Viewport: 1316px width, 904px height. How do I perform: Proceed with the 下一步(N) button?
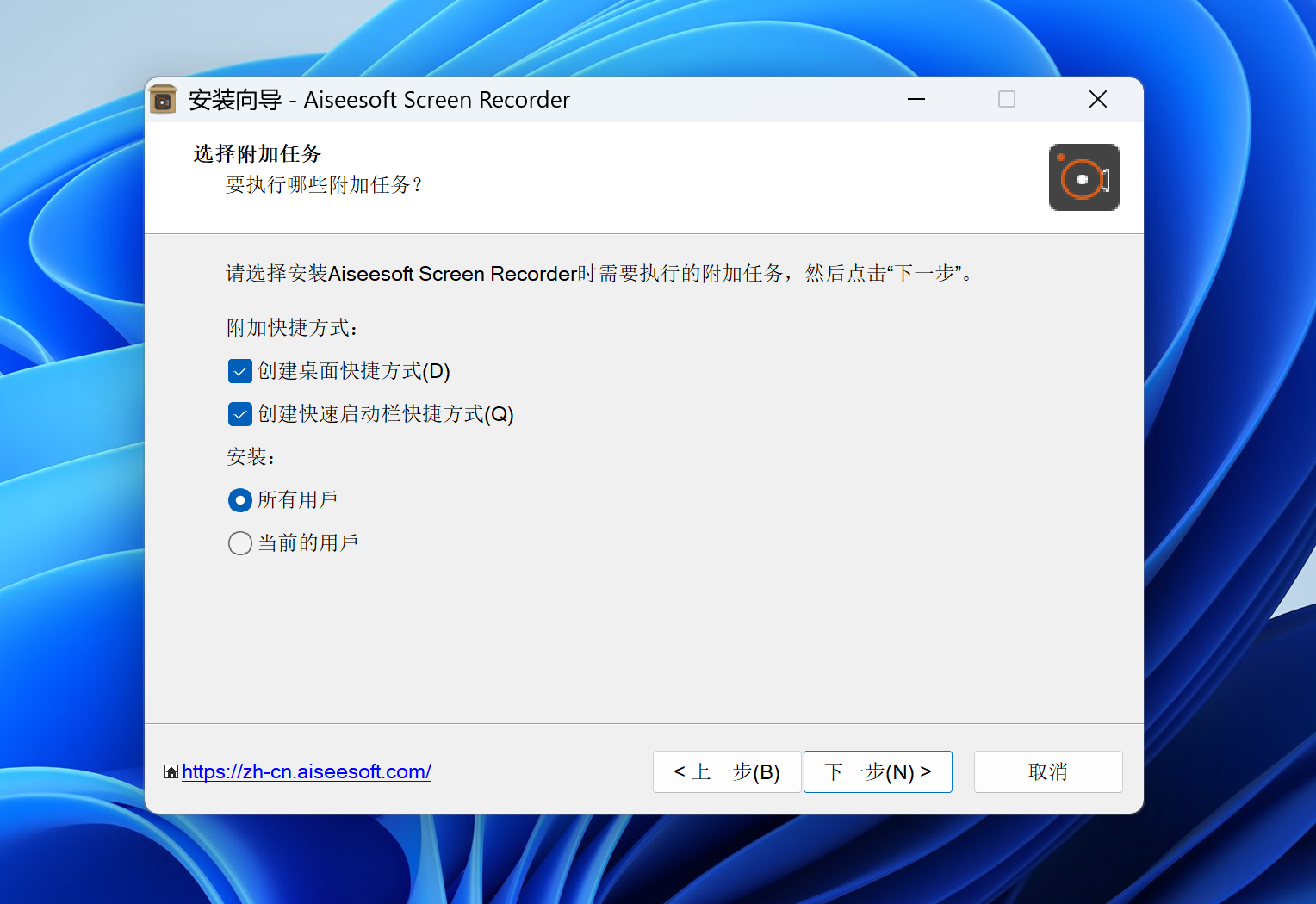[878, 771]
